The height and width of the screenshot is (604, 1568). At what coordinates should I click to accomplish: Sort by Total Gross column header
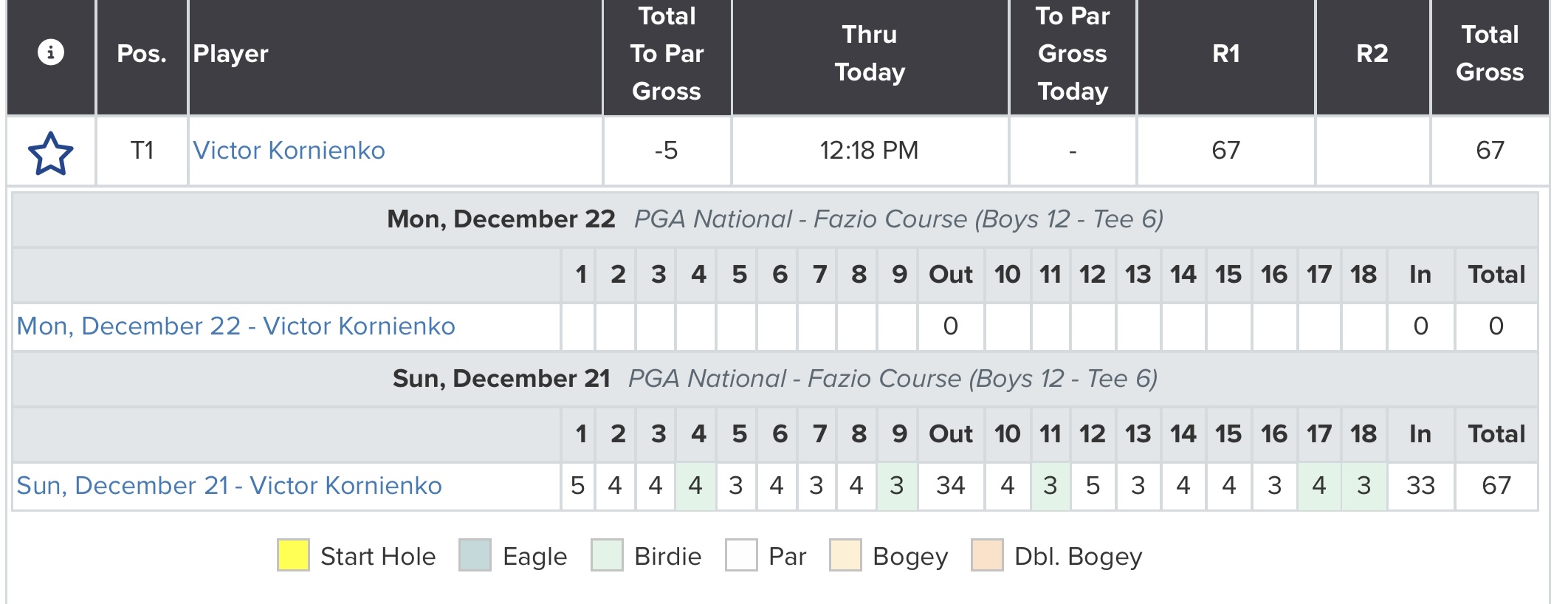[x=1490, y=53]
